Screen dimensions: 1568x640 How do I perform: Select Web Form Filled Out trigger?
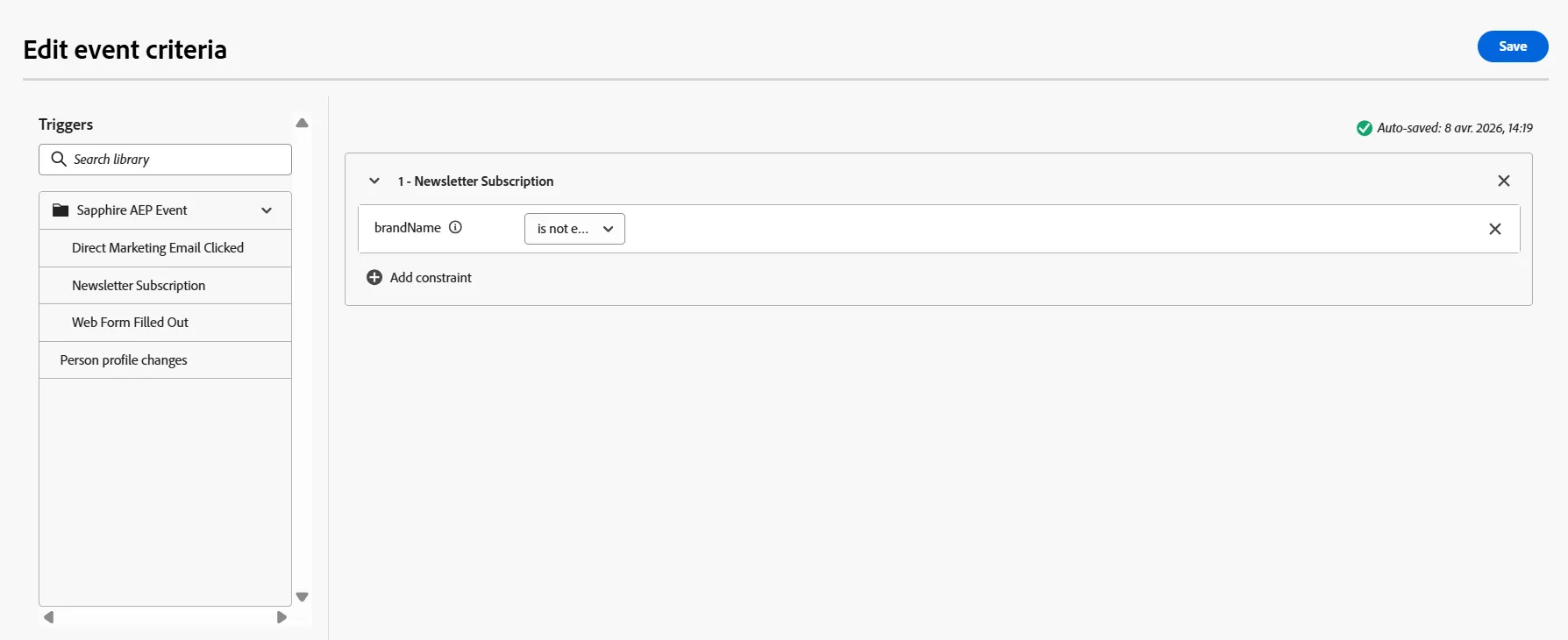coord(165,323)
